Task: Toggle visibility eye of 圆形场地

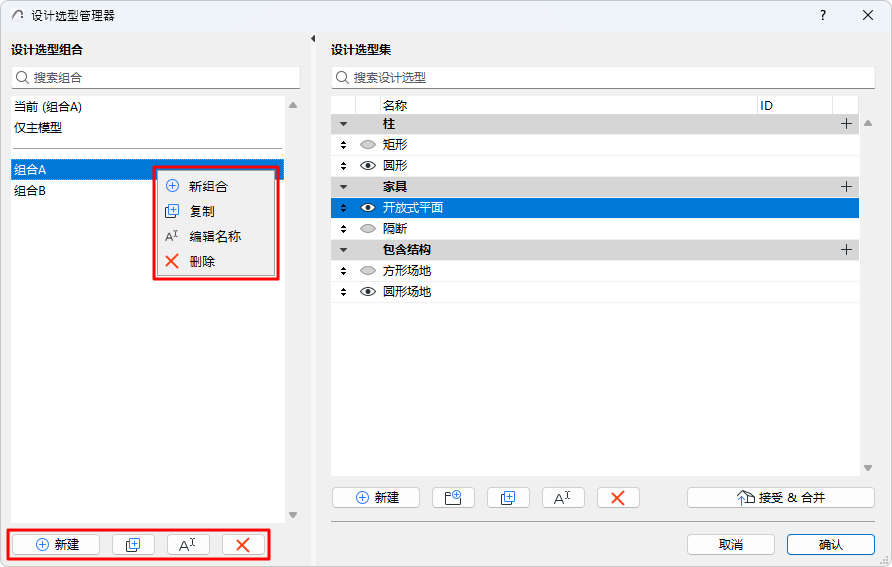Action: (368, 292)
